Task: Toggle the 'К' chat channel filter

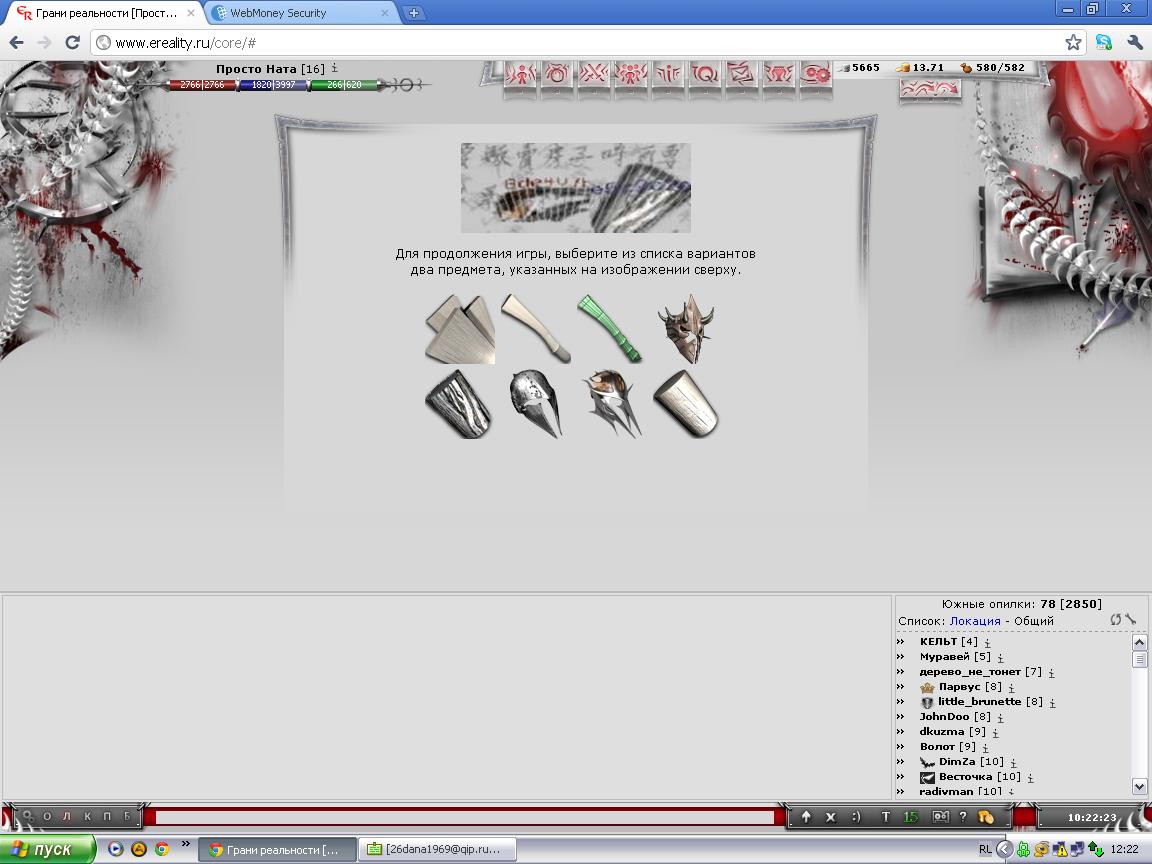Action: pyautogui.click(x=87, y=817)
